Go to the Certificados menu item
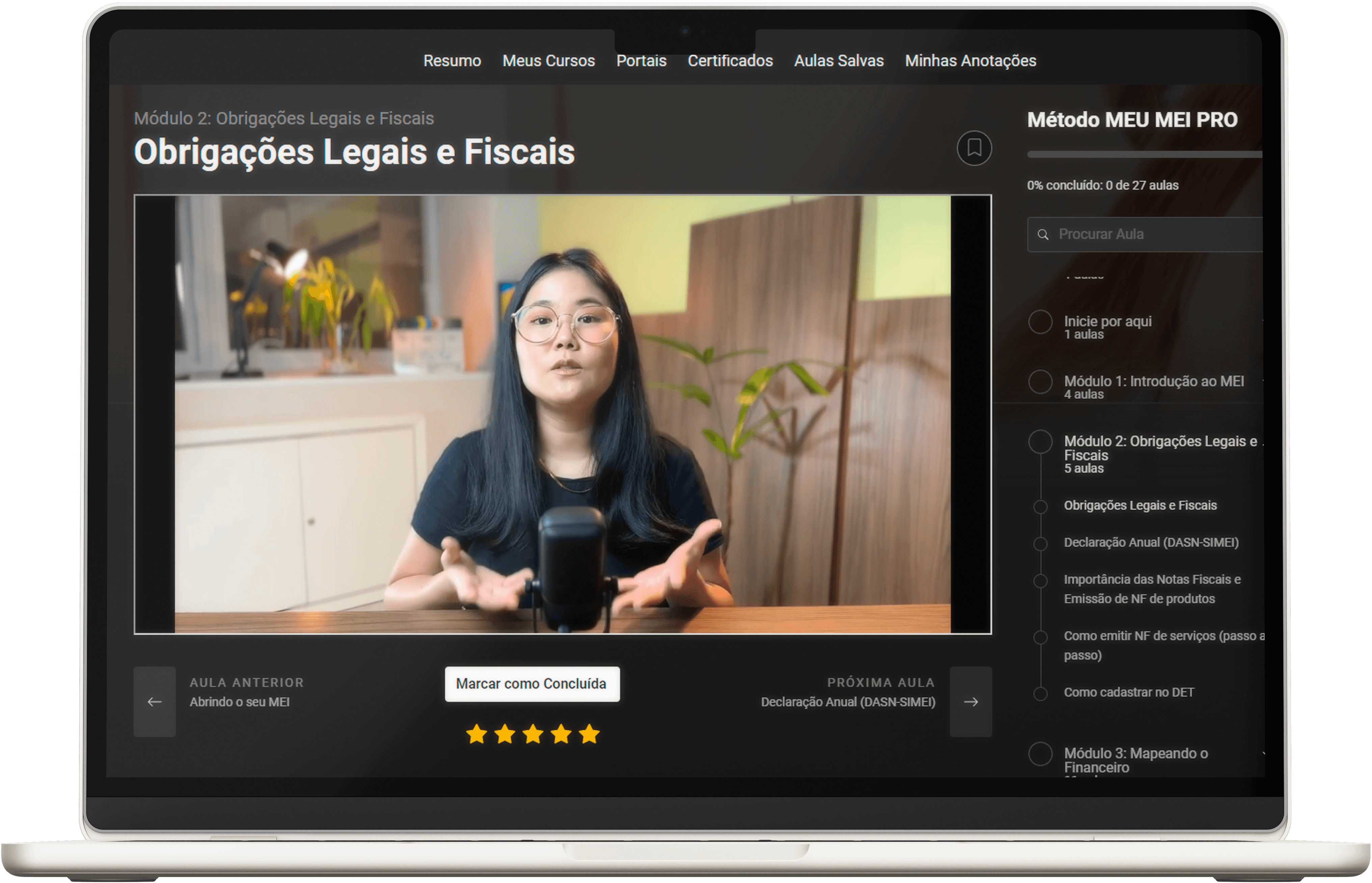1372x883 pixels. point(730,61)
